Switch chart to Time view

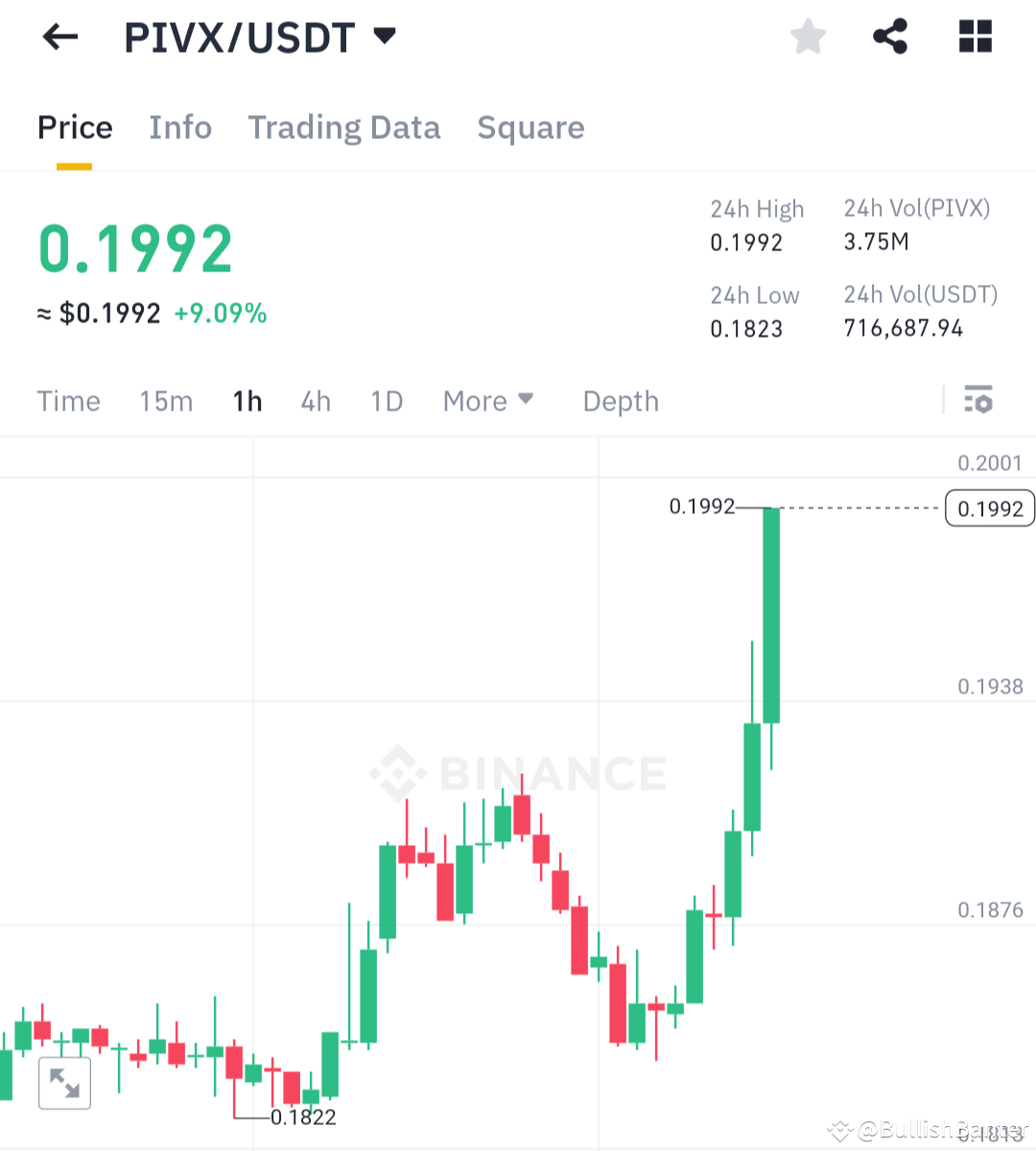[x=68, y=401]
